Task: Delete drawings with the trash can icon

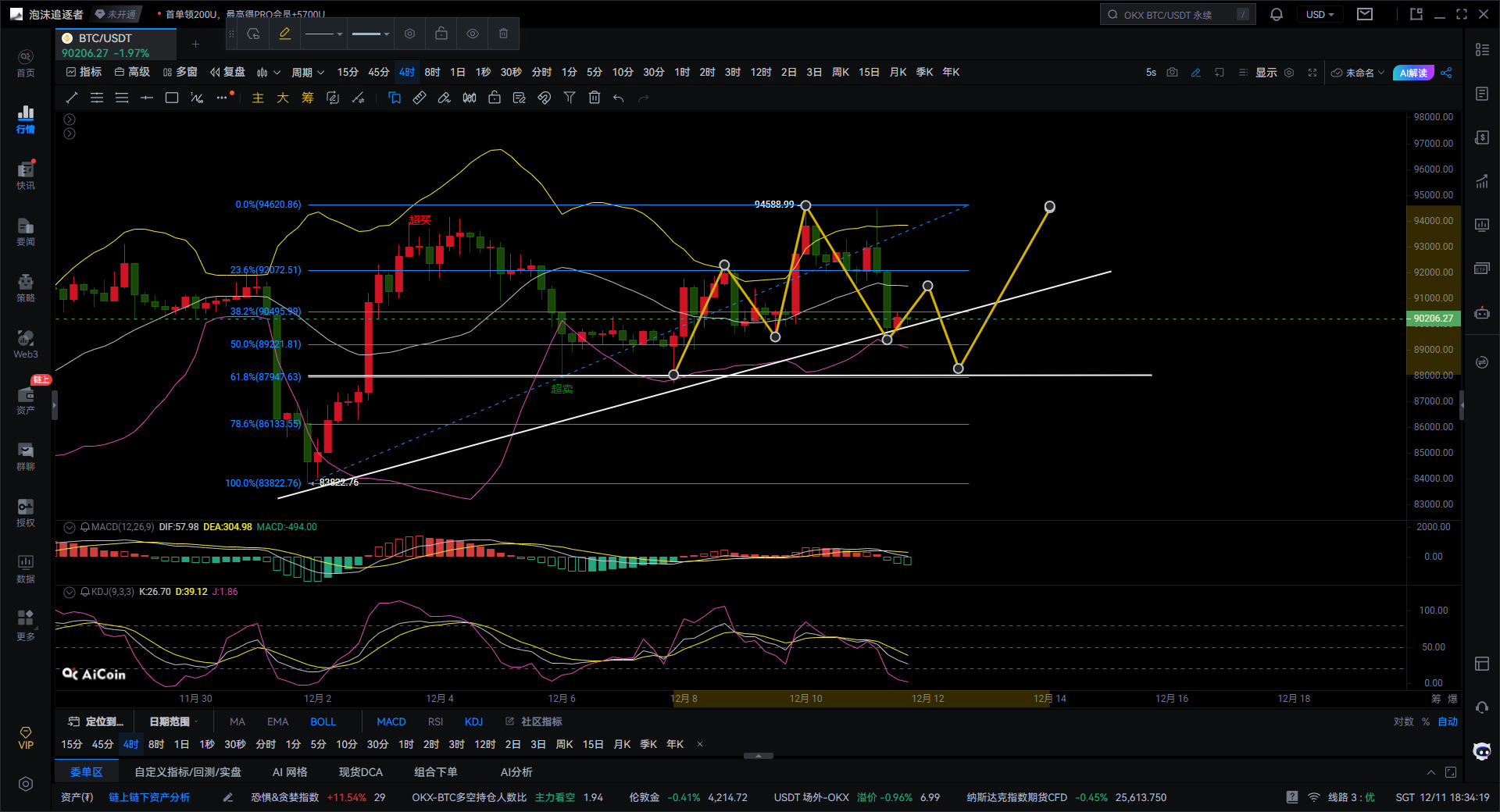Action: (x=595, y=98)
